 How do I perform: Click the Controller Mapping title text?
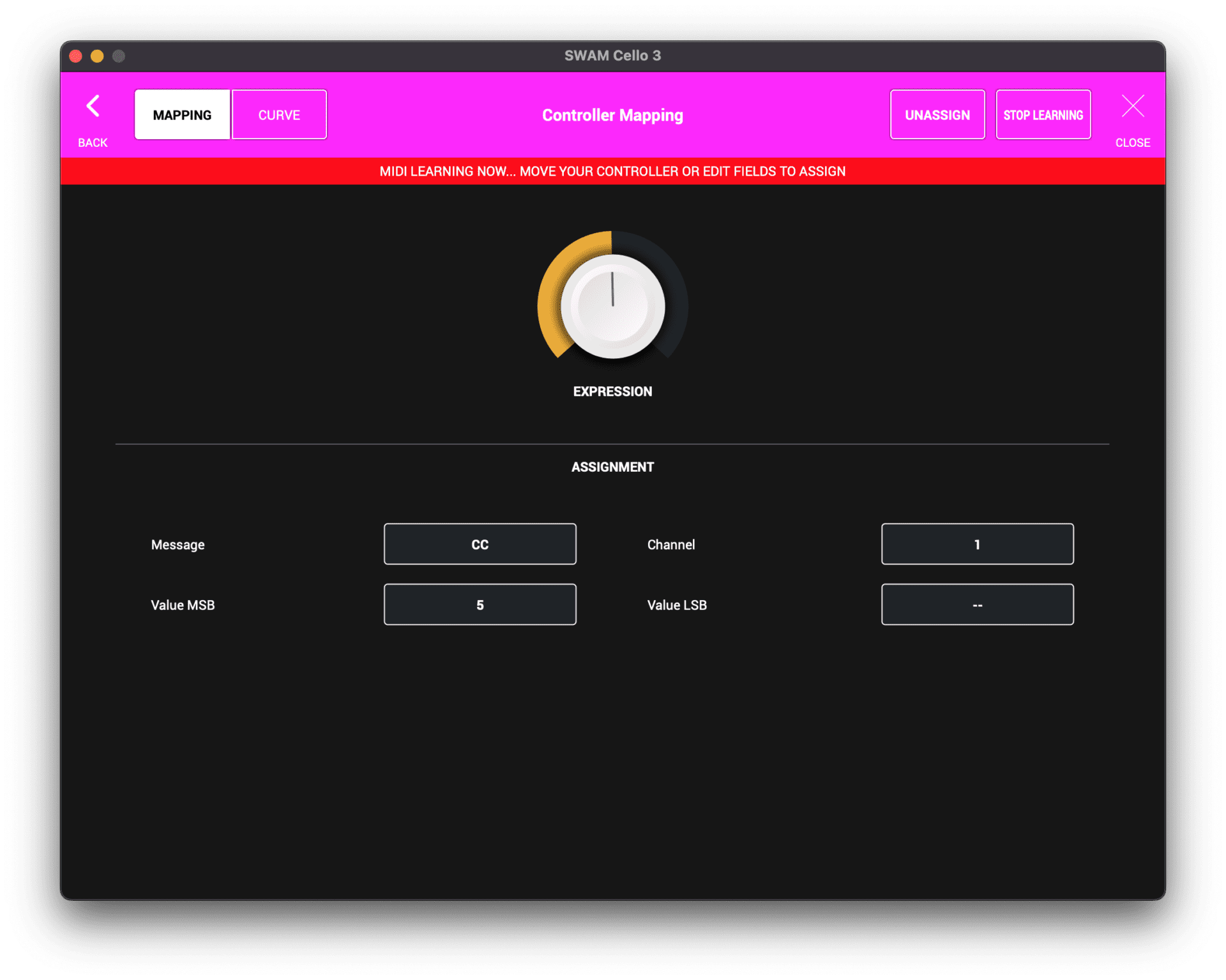click(x=612, y=116)
